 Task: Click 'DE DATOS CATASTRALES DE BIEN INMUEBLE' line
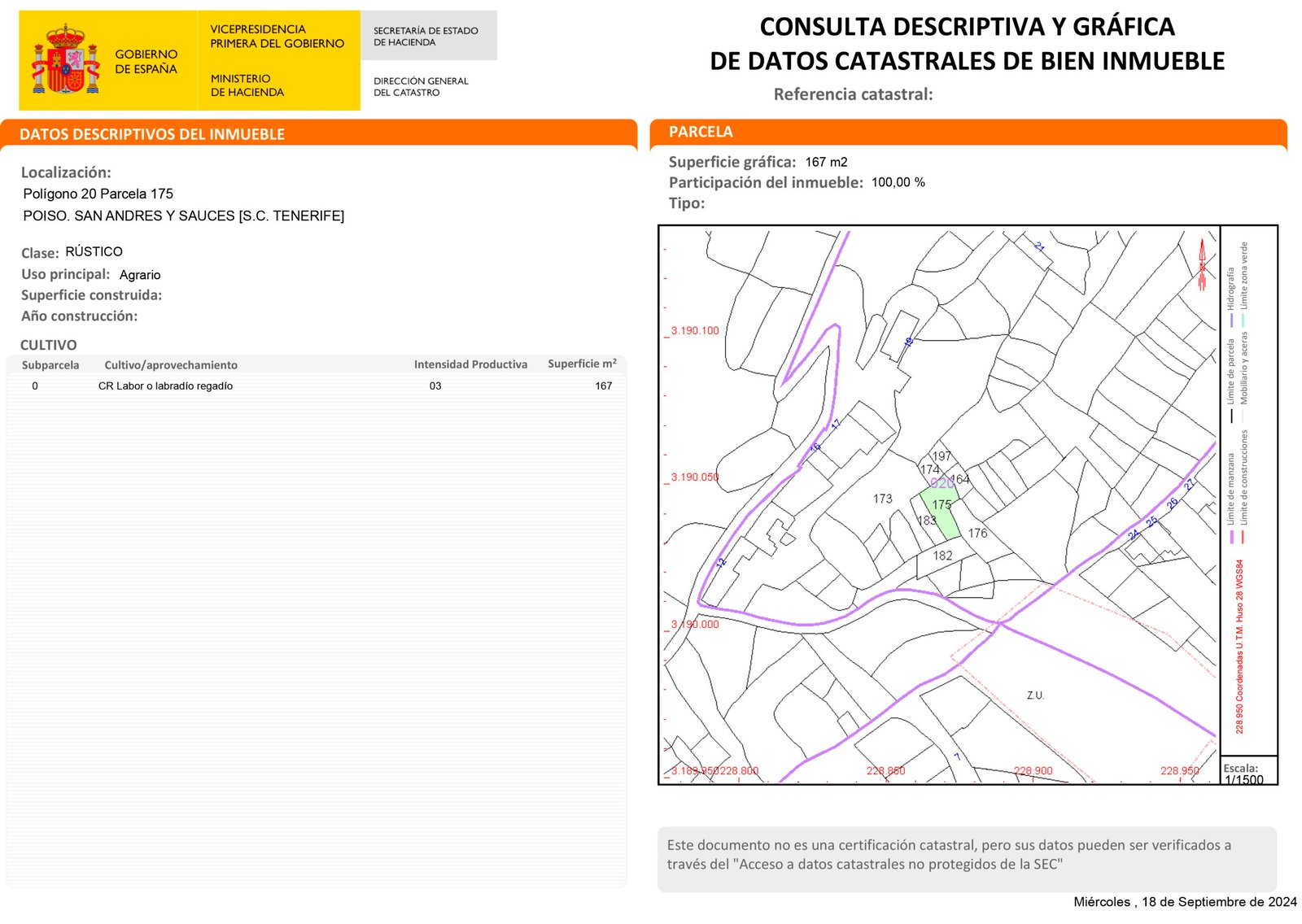[967, 61]
